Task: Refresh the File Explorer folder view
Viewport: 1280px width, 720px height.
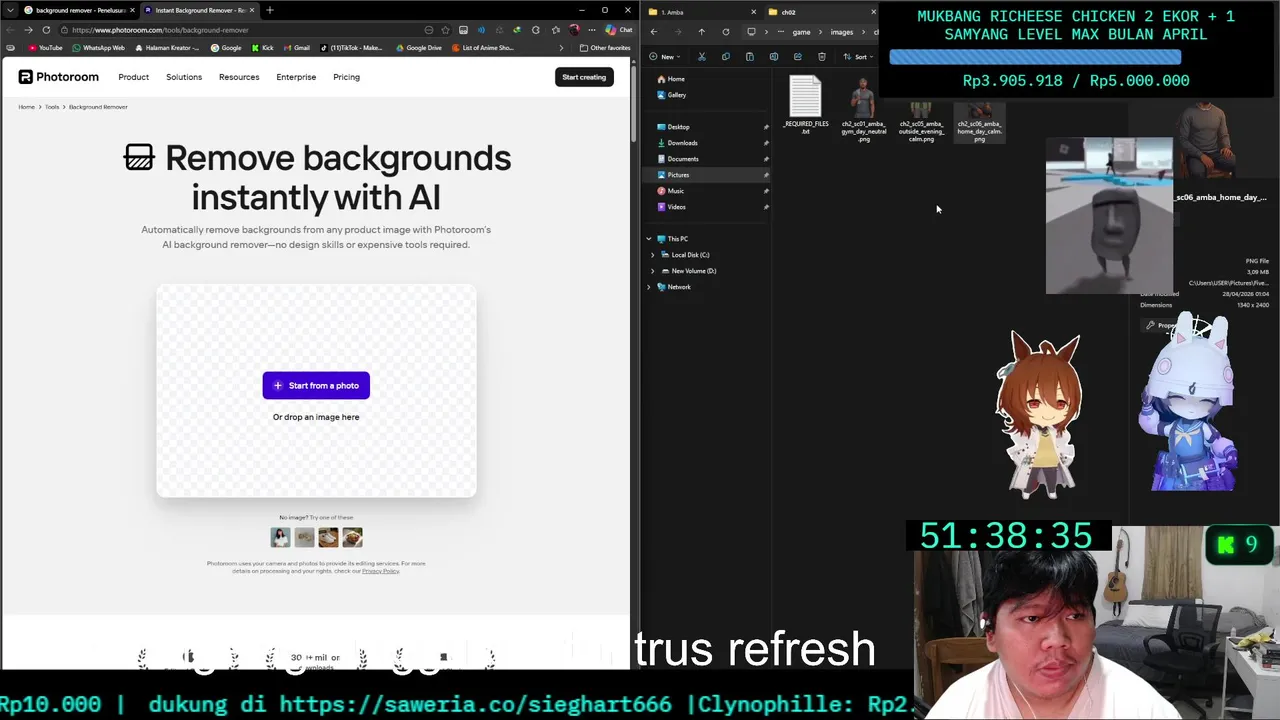Action: click(726, 32)
